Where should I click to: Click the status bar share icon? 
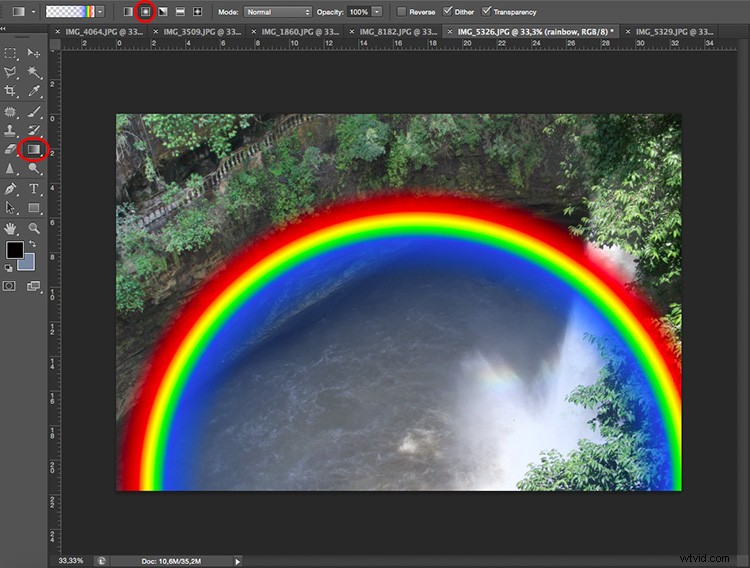coord(101,561)
